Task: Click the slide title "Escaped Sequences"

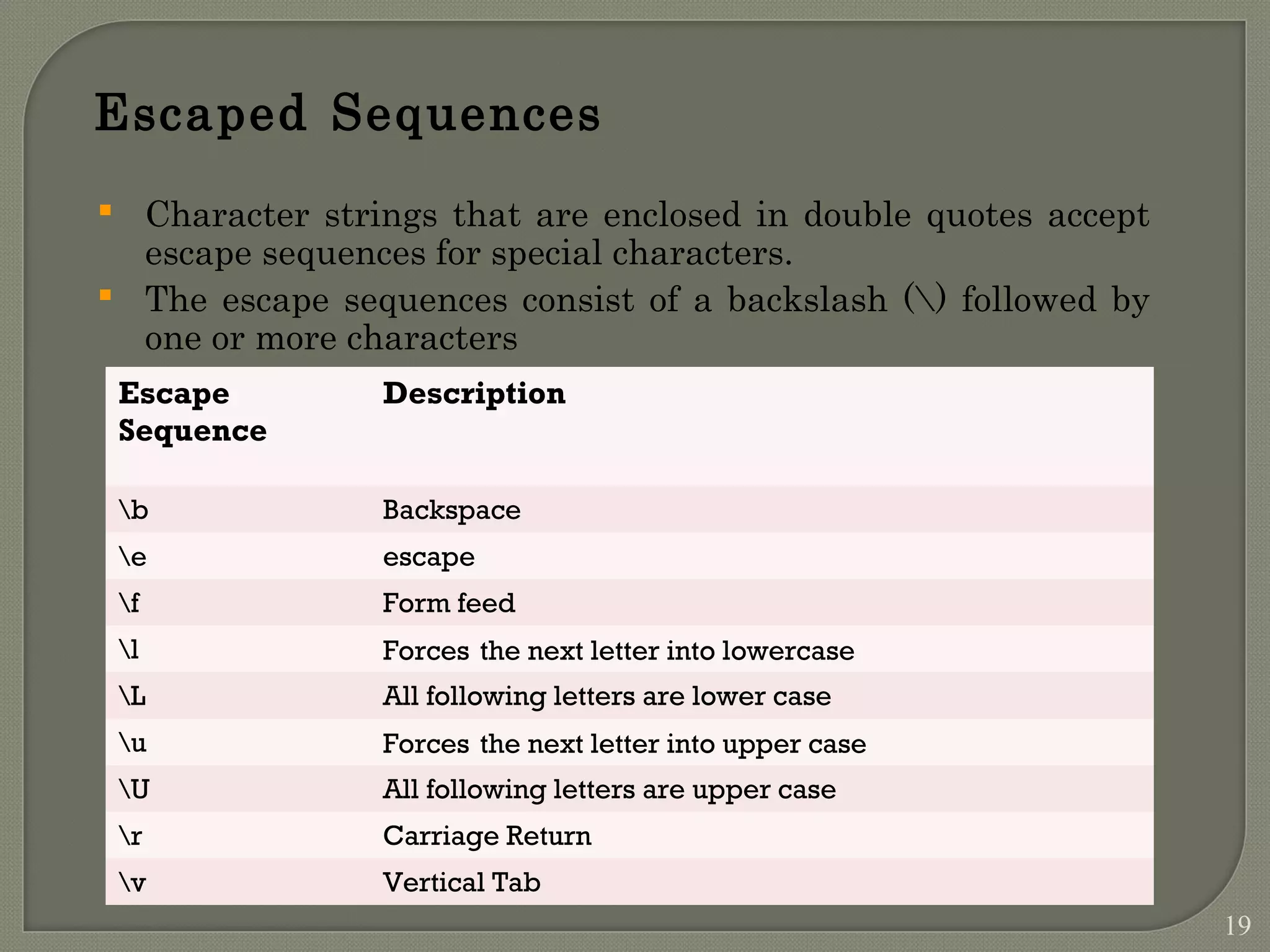Action: point(347,113)
